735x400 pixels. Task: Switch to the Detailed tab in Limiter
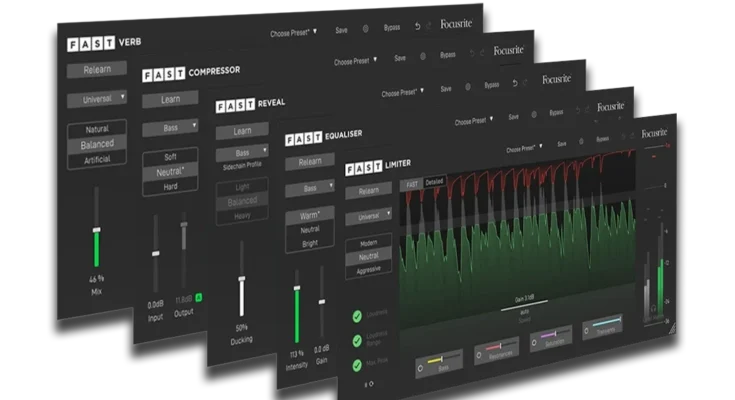(x=433, y=184)
